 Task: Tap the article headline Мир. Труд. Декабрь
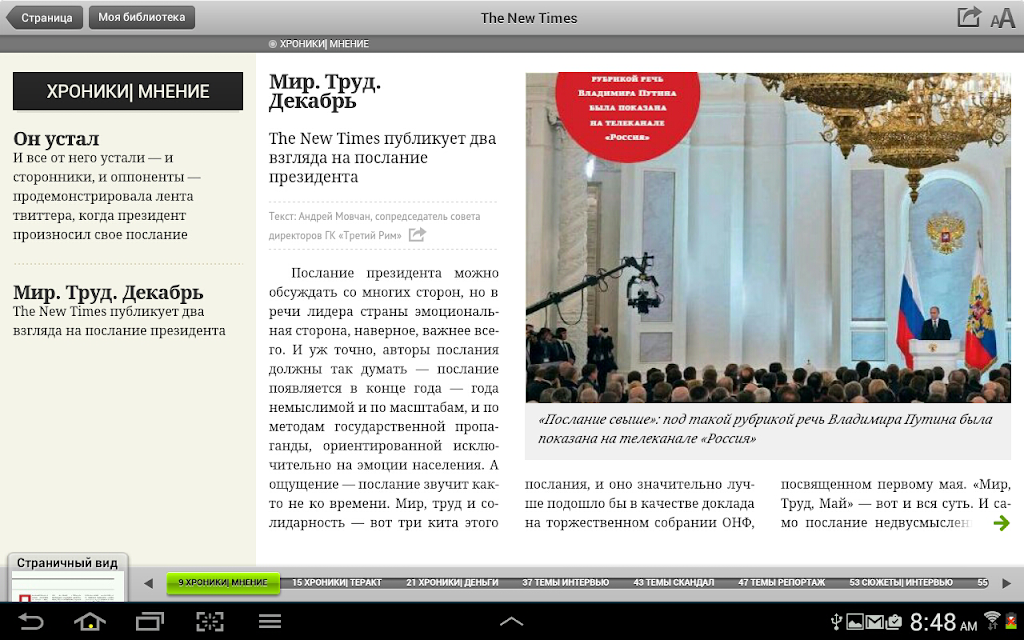point(325,91)
